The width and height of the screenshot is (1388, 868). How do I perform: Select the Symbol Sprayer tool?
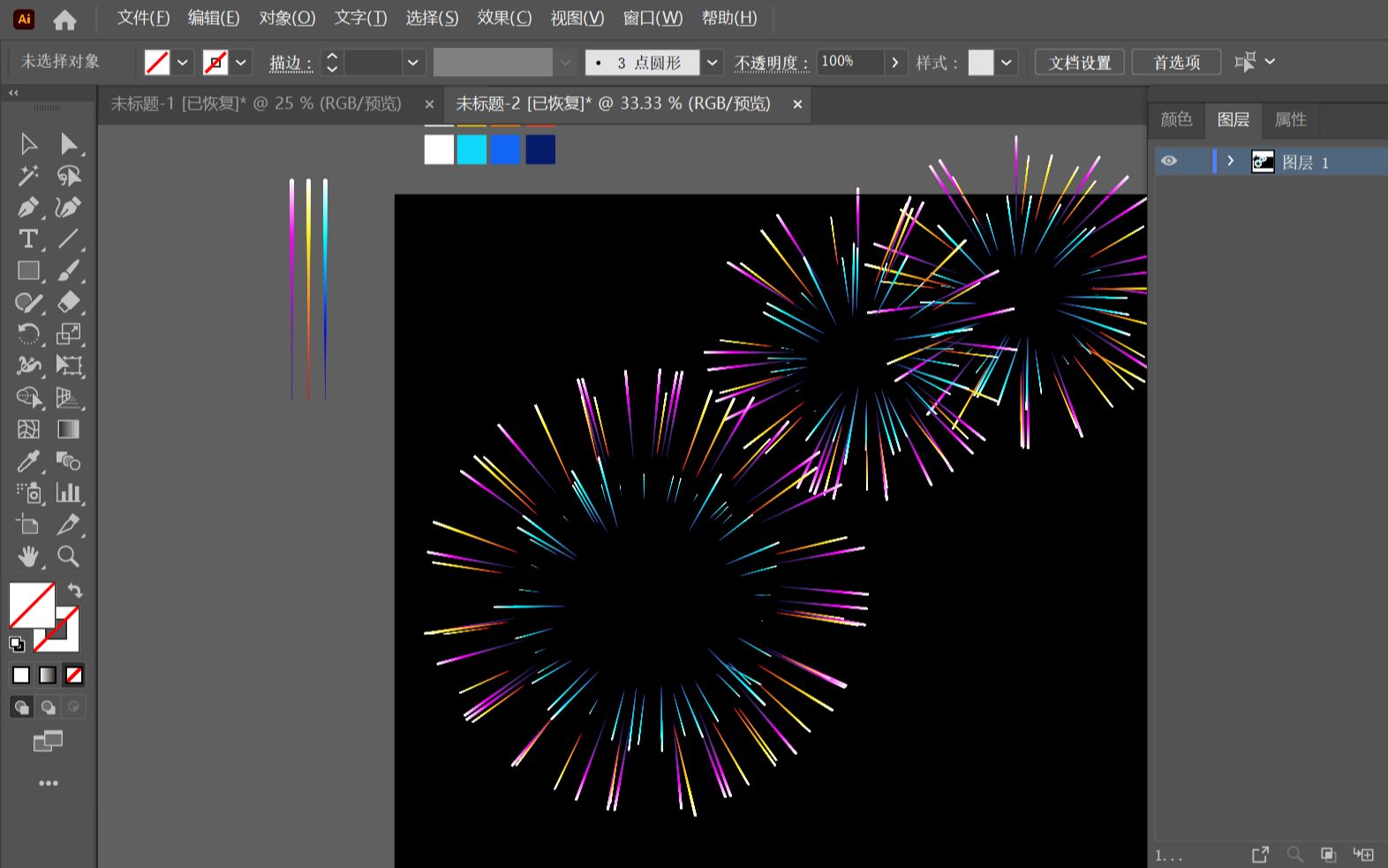[28, 493]
